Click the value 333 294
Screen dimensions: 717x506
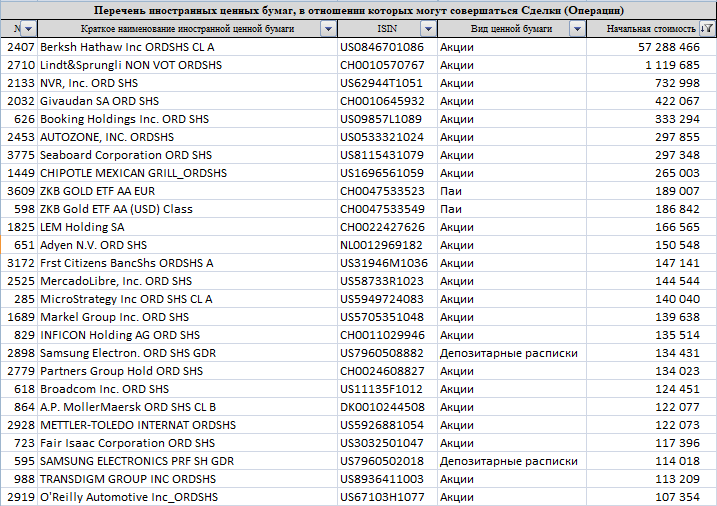[677, 119]
